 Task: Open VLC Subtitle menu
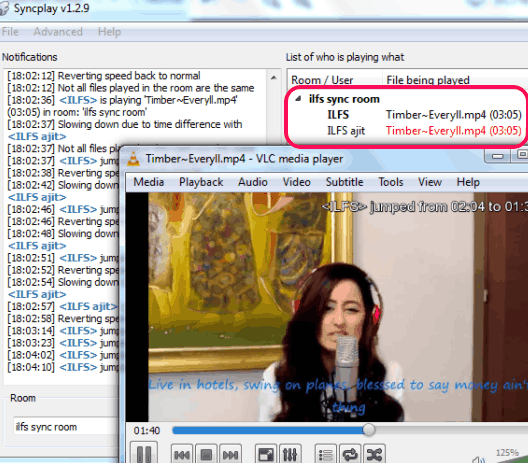click(x=344, y=182)
